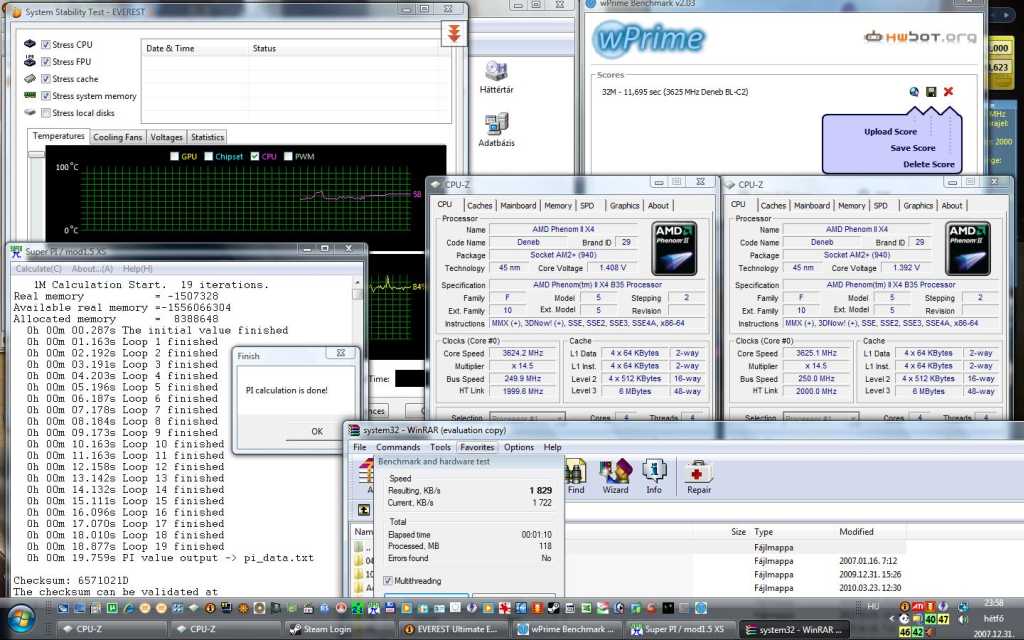This screenshot has height=640, width=1024.
Task: Click the Find toolbar icon in WinRAR
Action: [x=576, y=477]
